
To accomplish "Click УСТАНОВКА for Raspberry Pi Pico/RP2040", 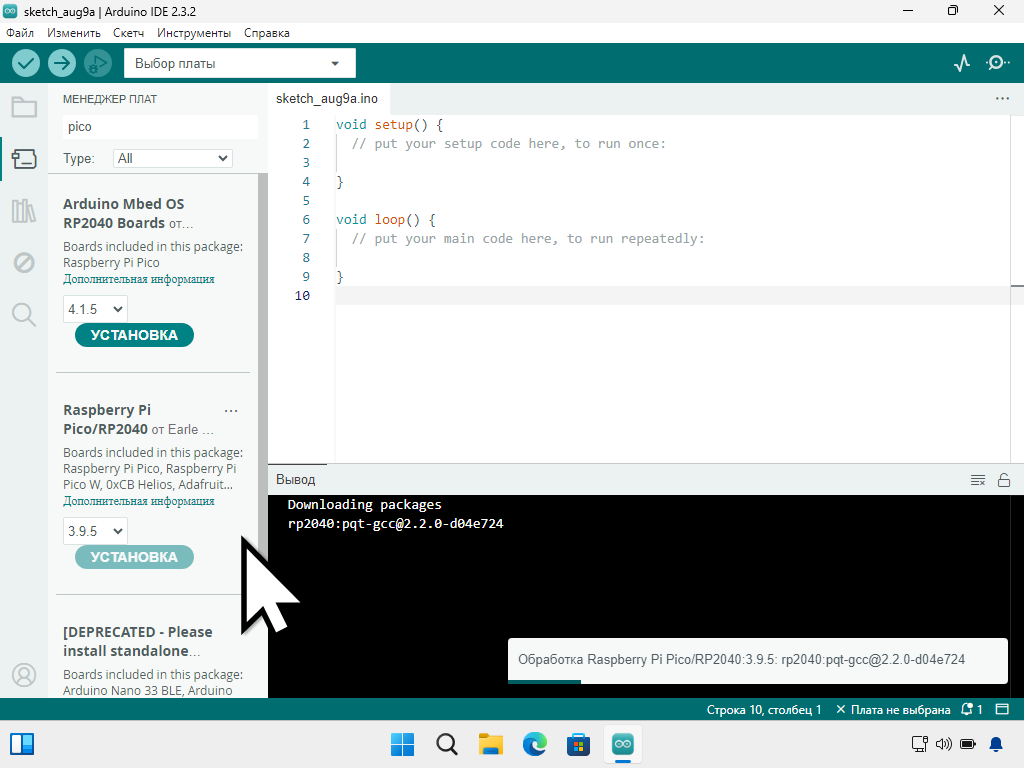I will (x=134, y=557).
